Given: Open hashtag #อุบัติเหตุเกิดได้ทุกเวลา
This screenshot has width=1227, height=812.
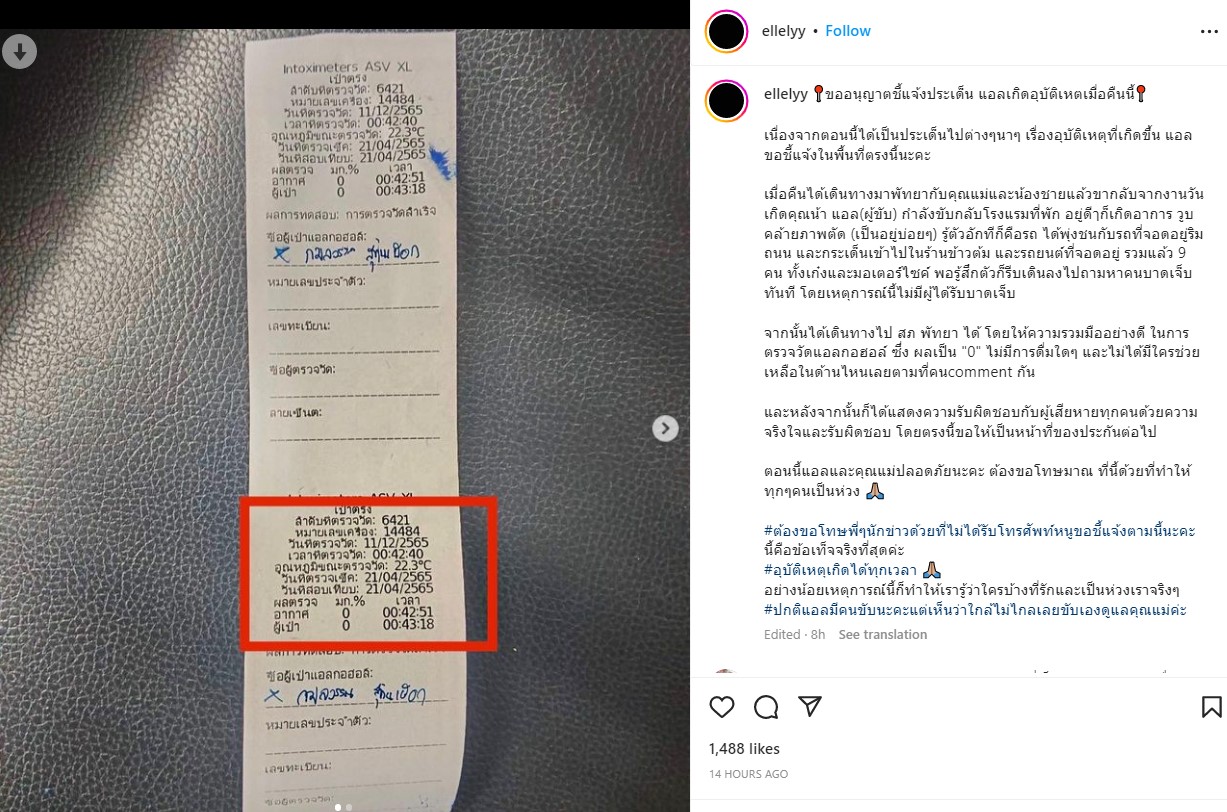Looking at the screenshot, I should coord(840,569).
